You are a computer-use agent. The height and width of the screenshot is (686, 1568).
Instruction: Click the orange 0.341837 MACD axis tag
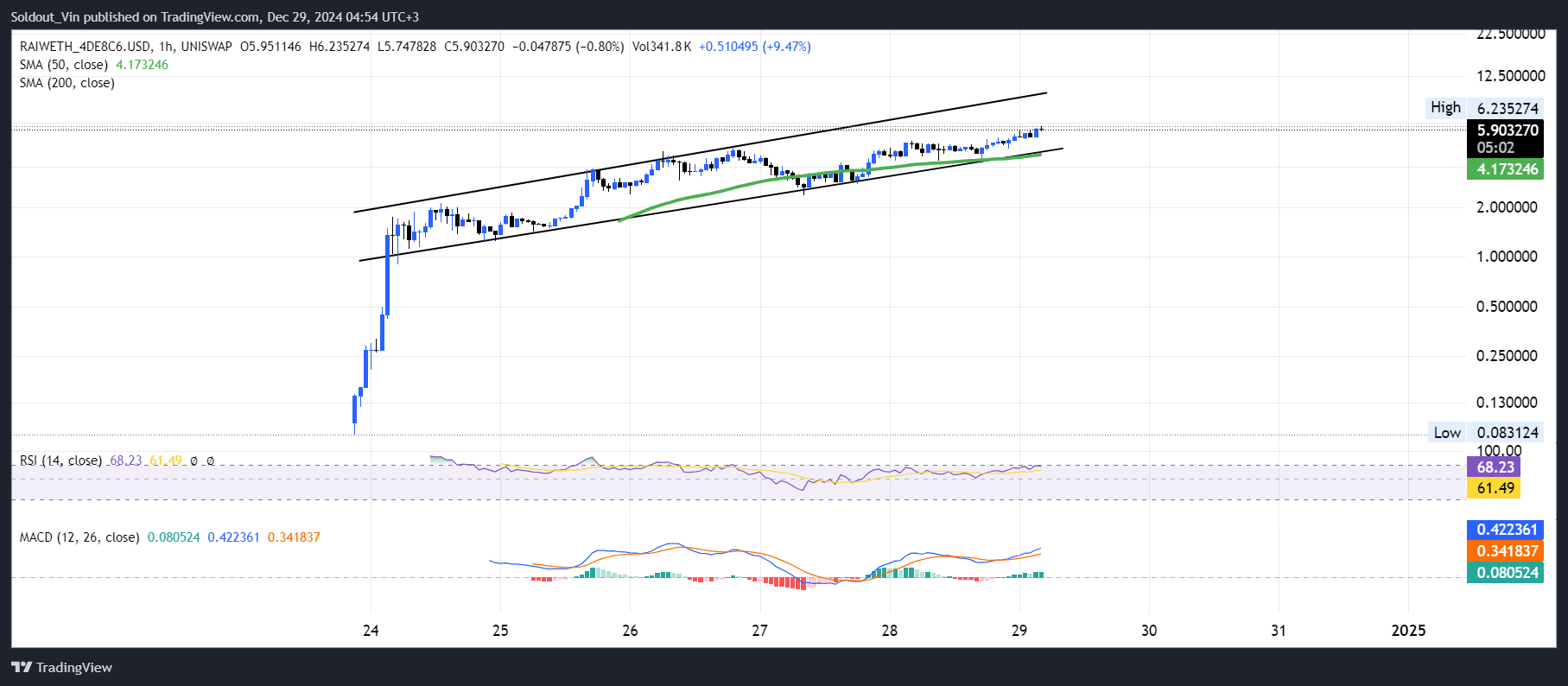point(1505,551)
